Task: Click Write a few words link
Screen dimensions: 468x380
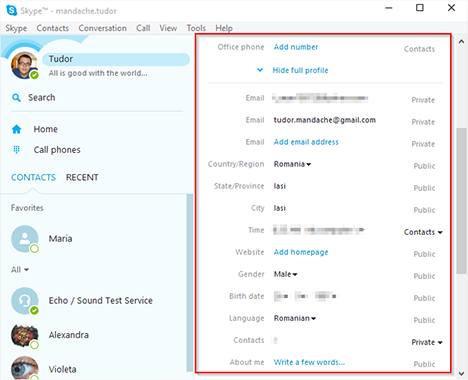Action: pyautogui.click(x=309, y=362)
